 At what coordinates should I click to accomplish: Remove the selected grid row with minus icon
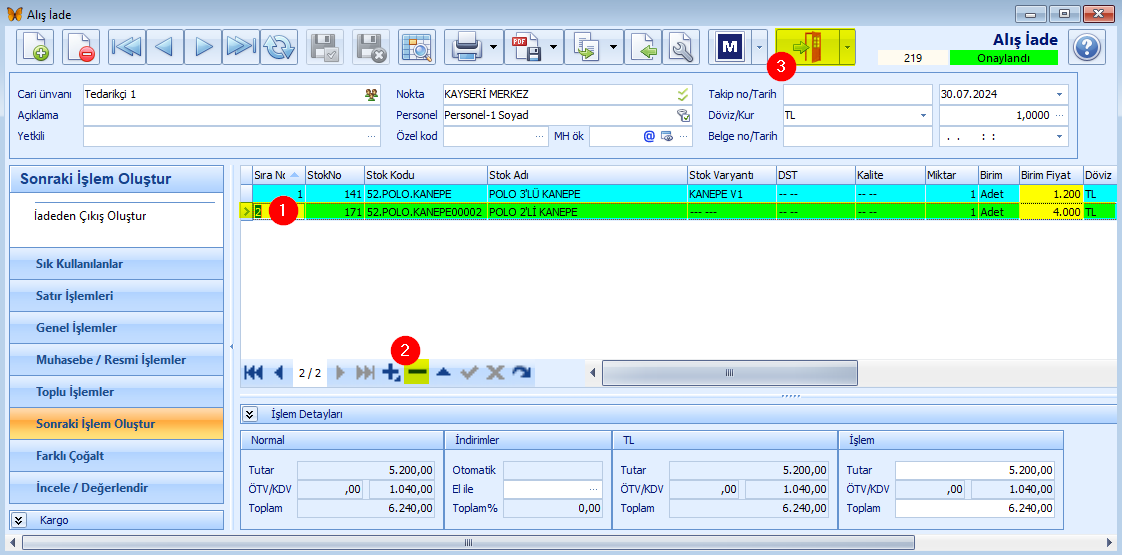tap(416, 372)
